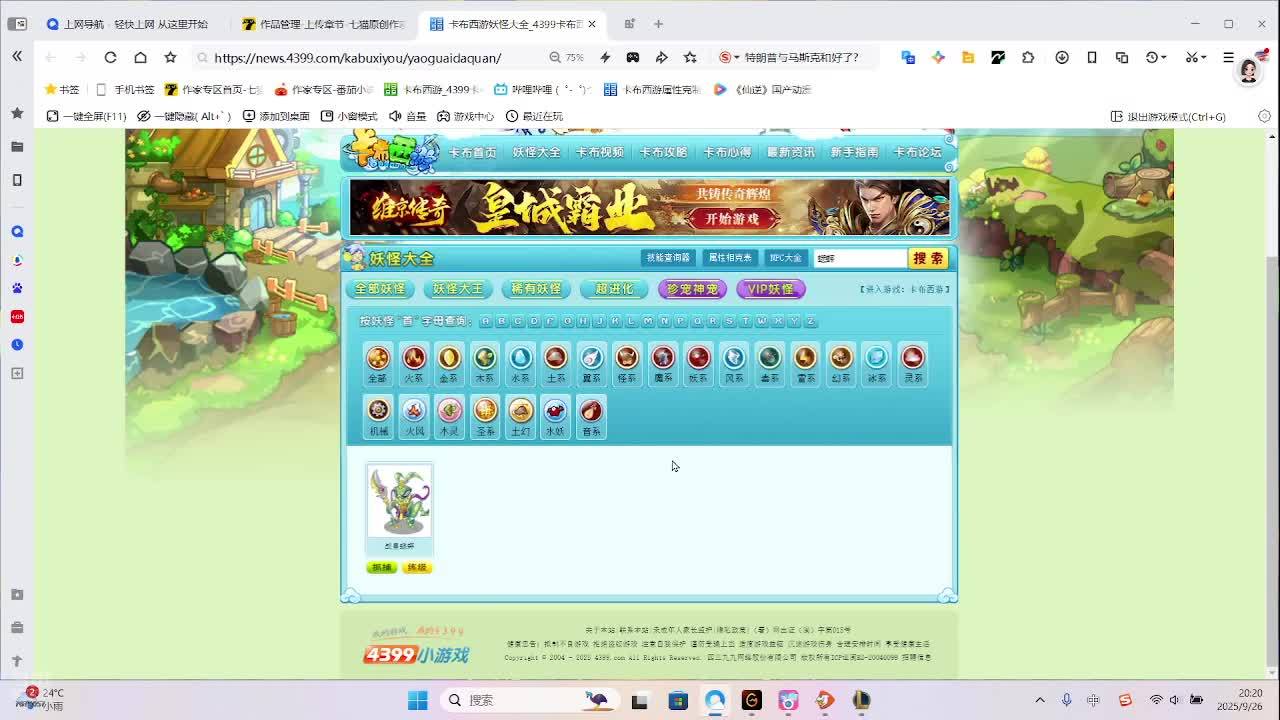Open the 属性相克表 link
Screen dimensions: 1280x720
pos(729,258)
